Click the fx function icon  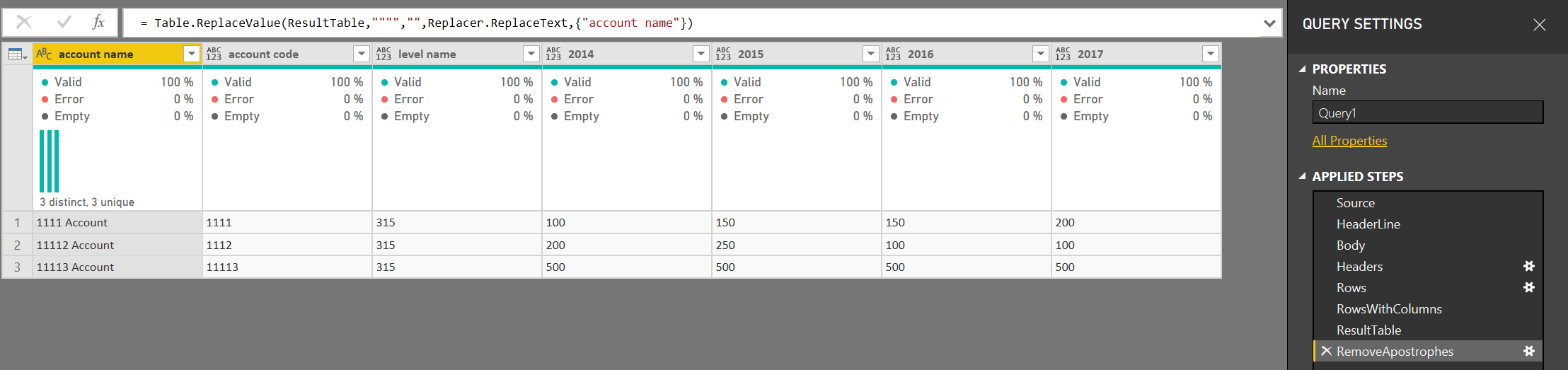[98, 23]
